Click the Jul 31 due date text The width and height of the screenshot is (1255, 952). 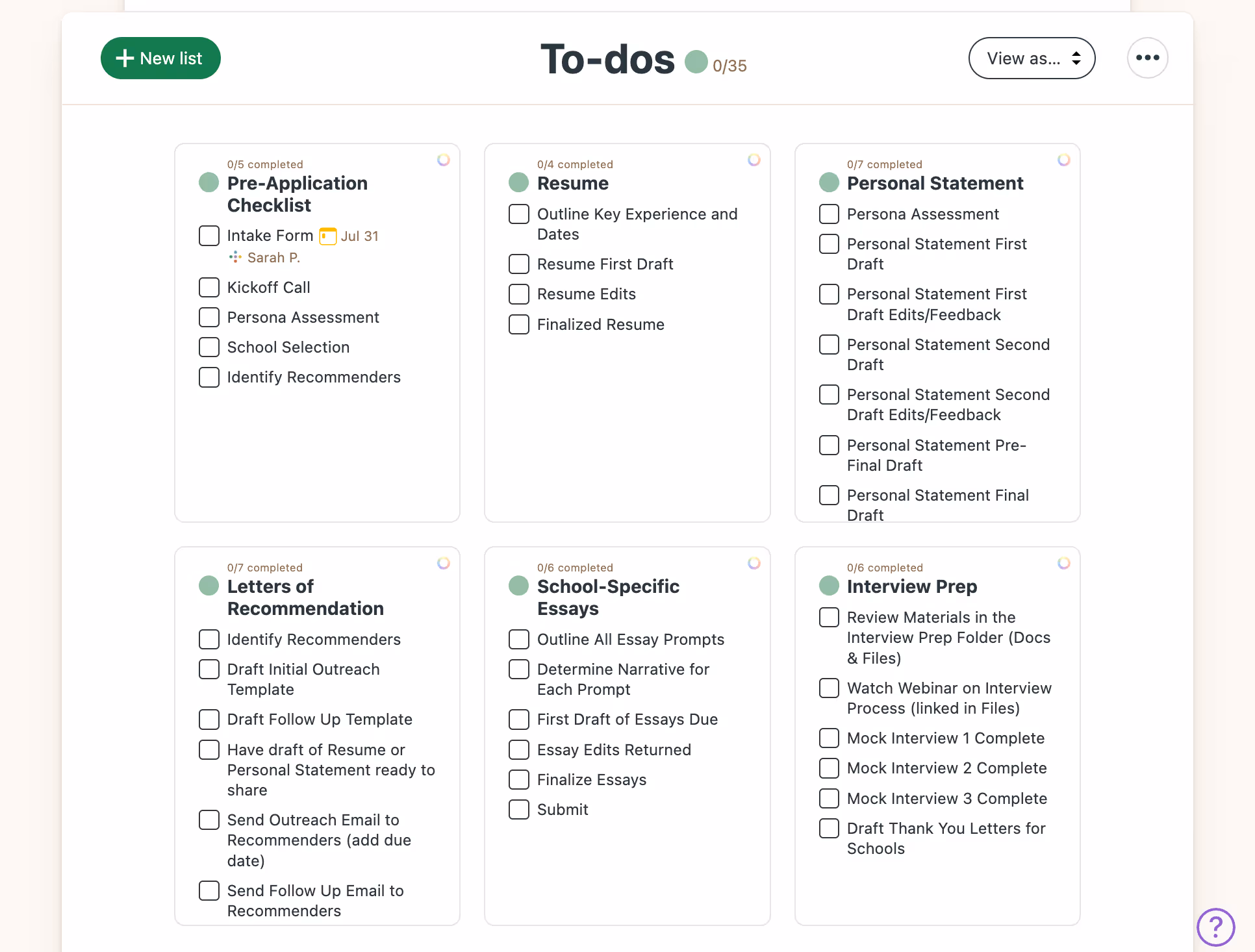pyautogui.click(x=360, y=236)
